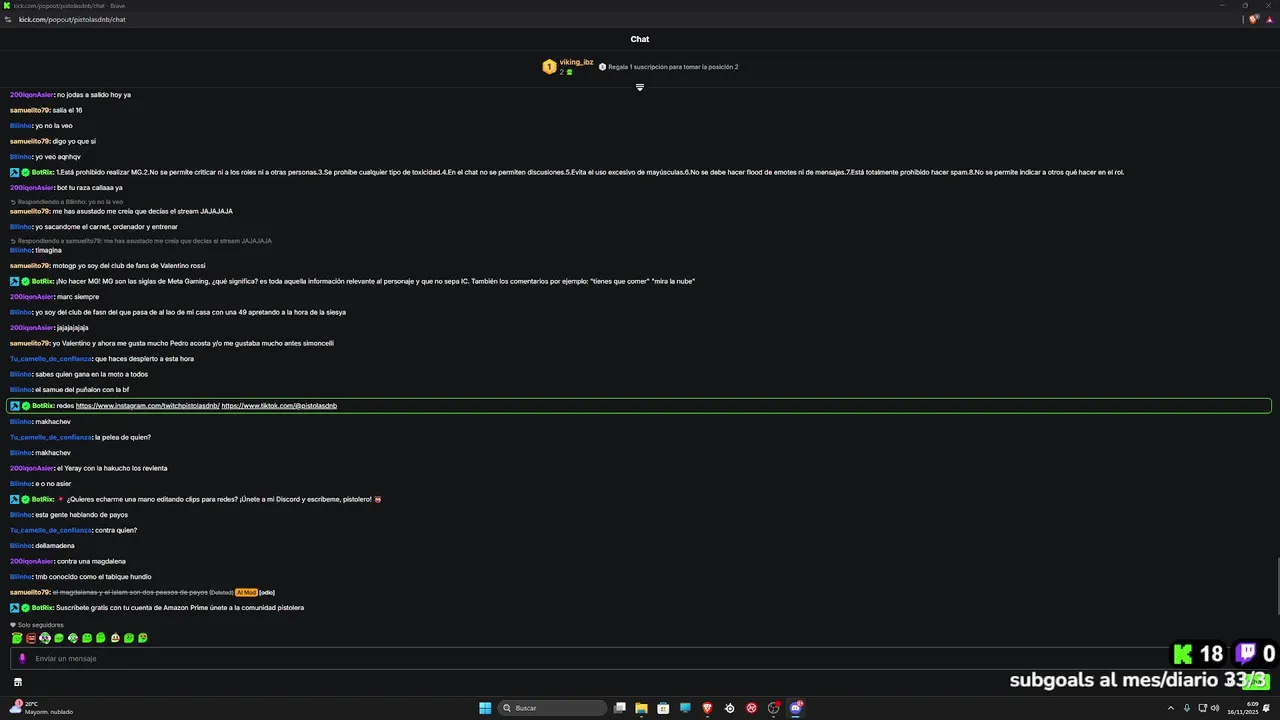Viewport: 1280px width, 720px height.
Task: Open site settings icon left of the URL
Action: (x=8, y=19)
